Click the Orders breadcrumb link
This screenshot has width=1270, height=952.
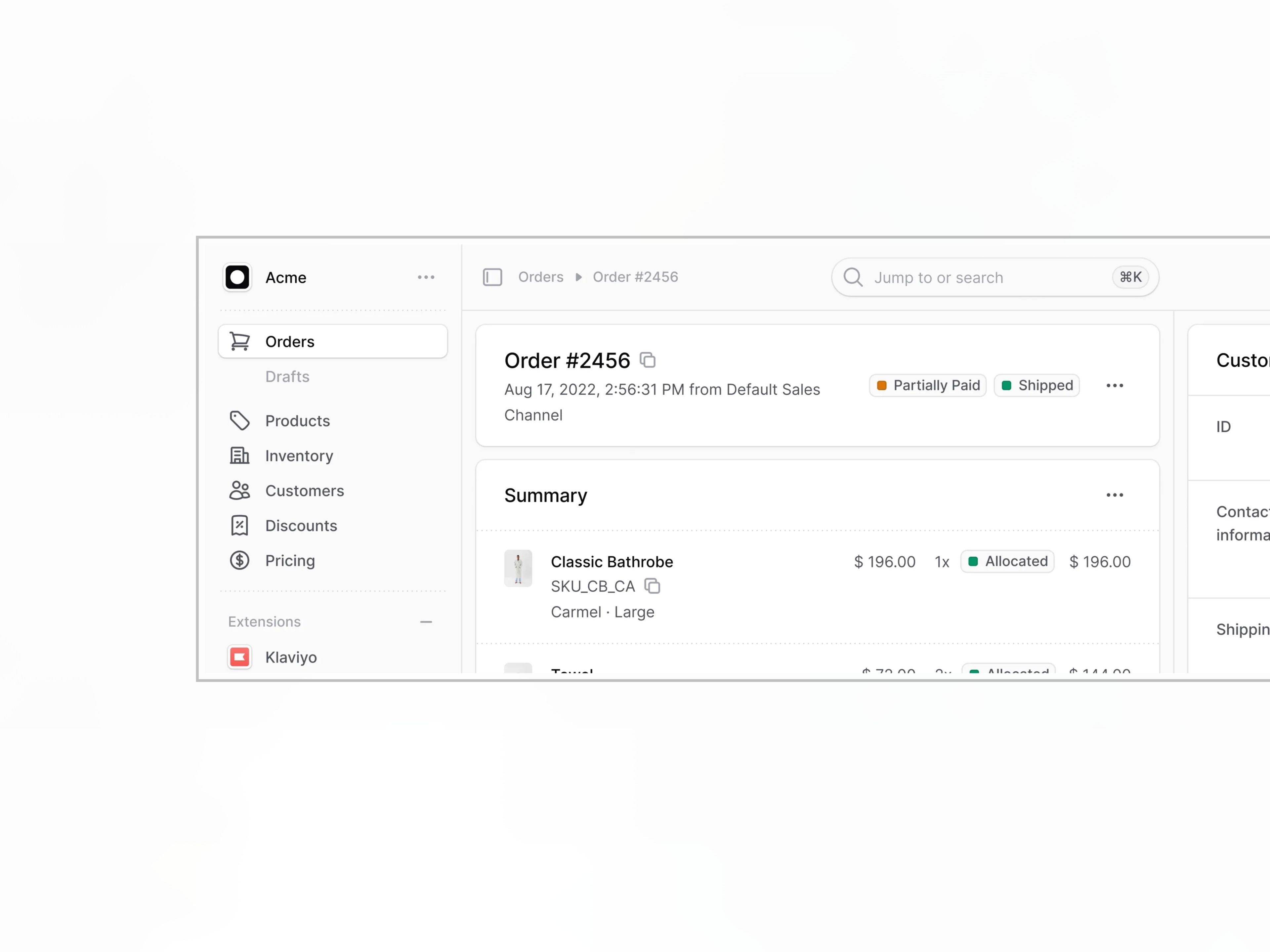540,277
